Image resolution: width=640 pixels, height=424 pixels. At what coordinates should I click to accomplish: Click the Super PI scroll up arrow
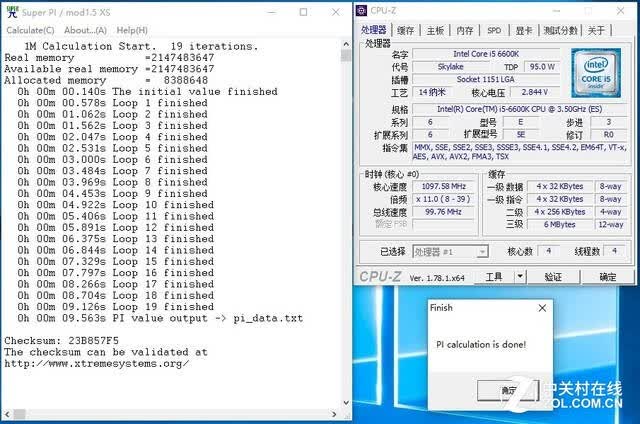click(x=346, y=44)
